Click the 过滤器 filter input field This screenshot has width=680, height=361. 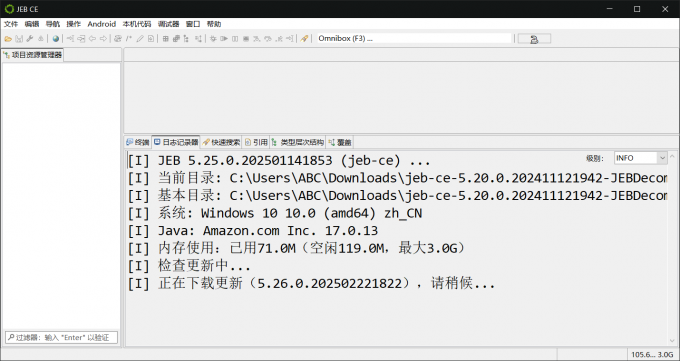click(x=61, y=337)
